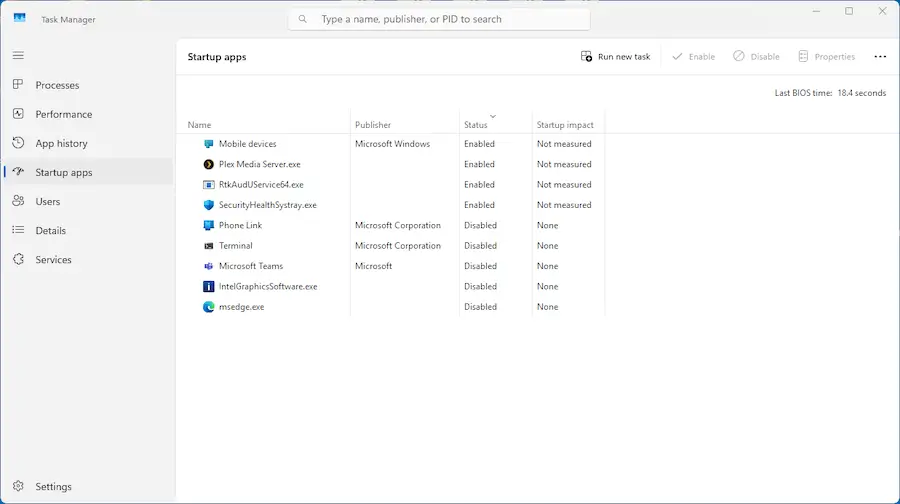Screen dimensions: 900x504
Task: Click the Microsoft Teams icon
Action: tap(208, 266)
